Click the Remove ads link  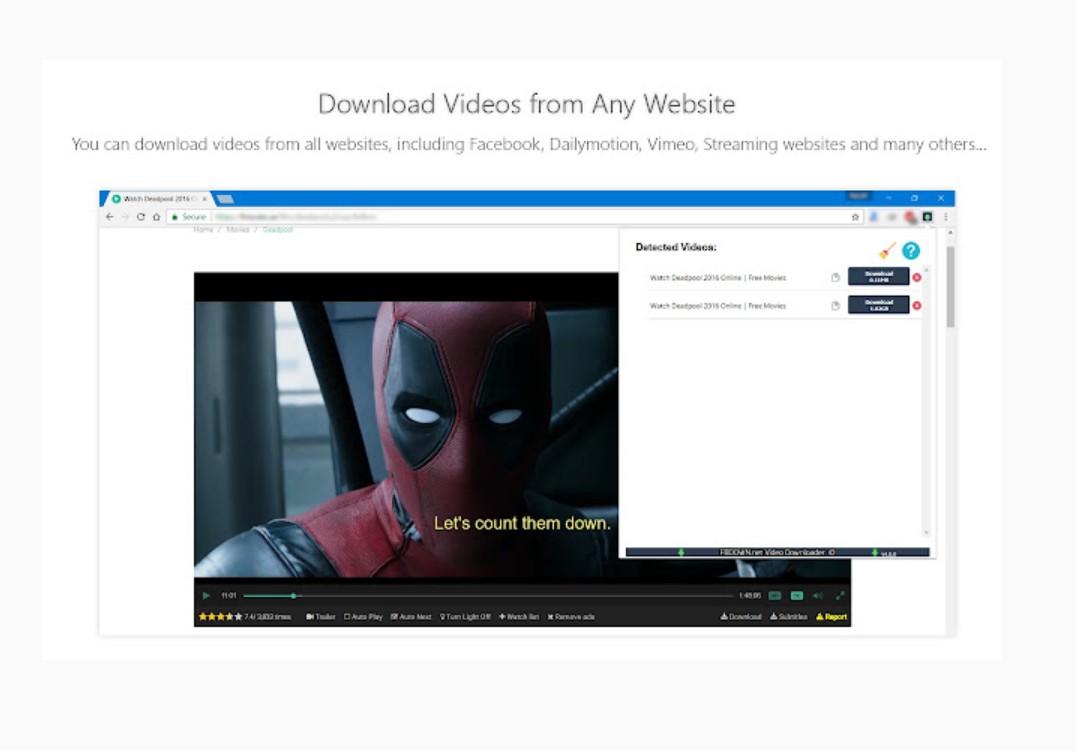(x=571, y=616)
